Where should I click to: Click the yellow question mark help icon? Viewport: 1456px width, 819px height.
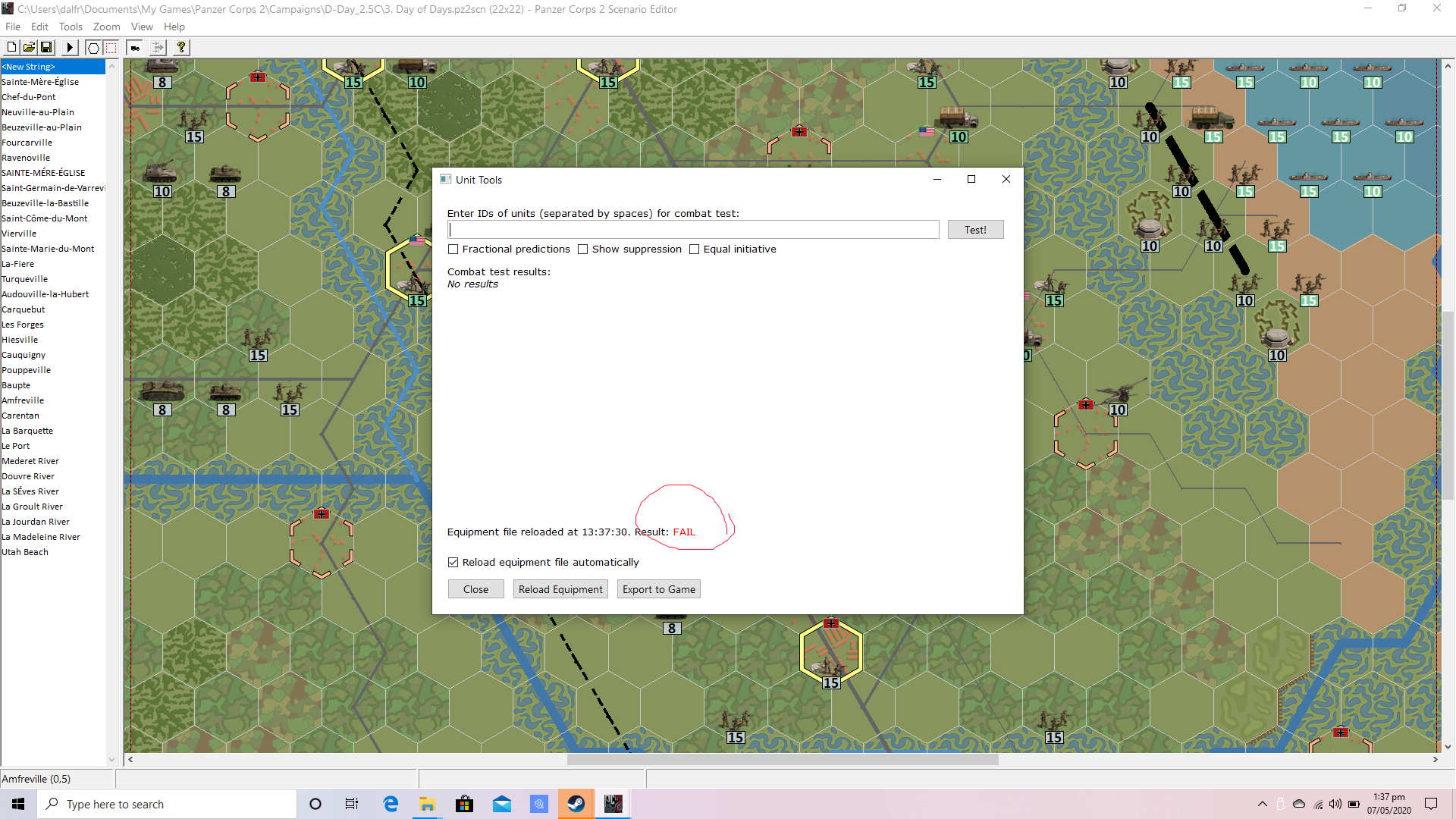pyautogui.click(x=181, y=47)
